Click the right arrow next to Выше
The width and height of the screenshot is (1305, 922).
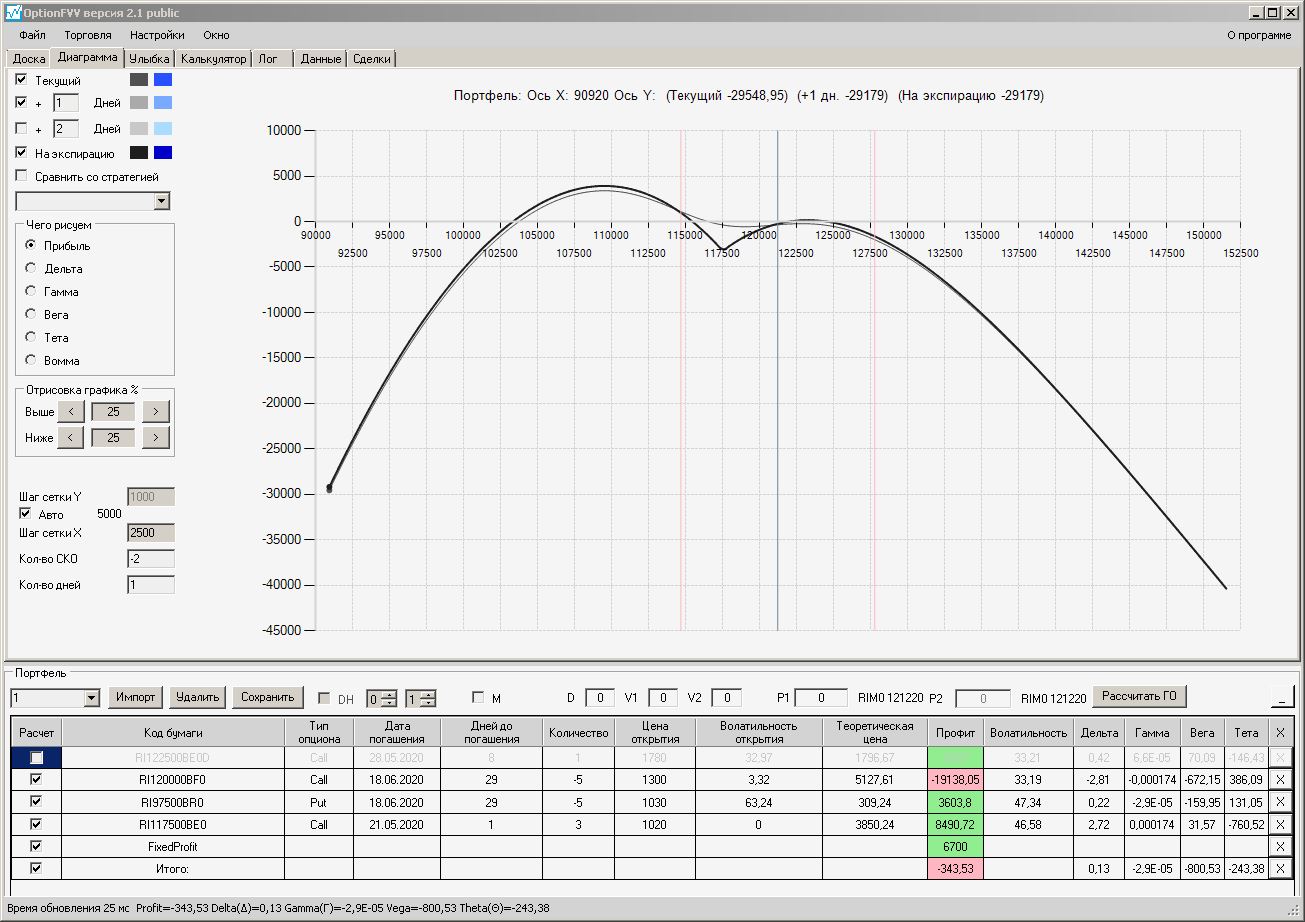point(156,412)
